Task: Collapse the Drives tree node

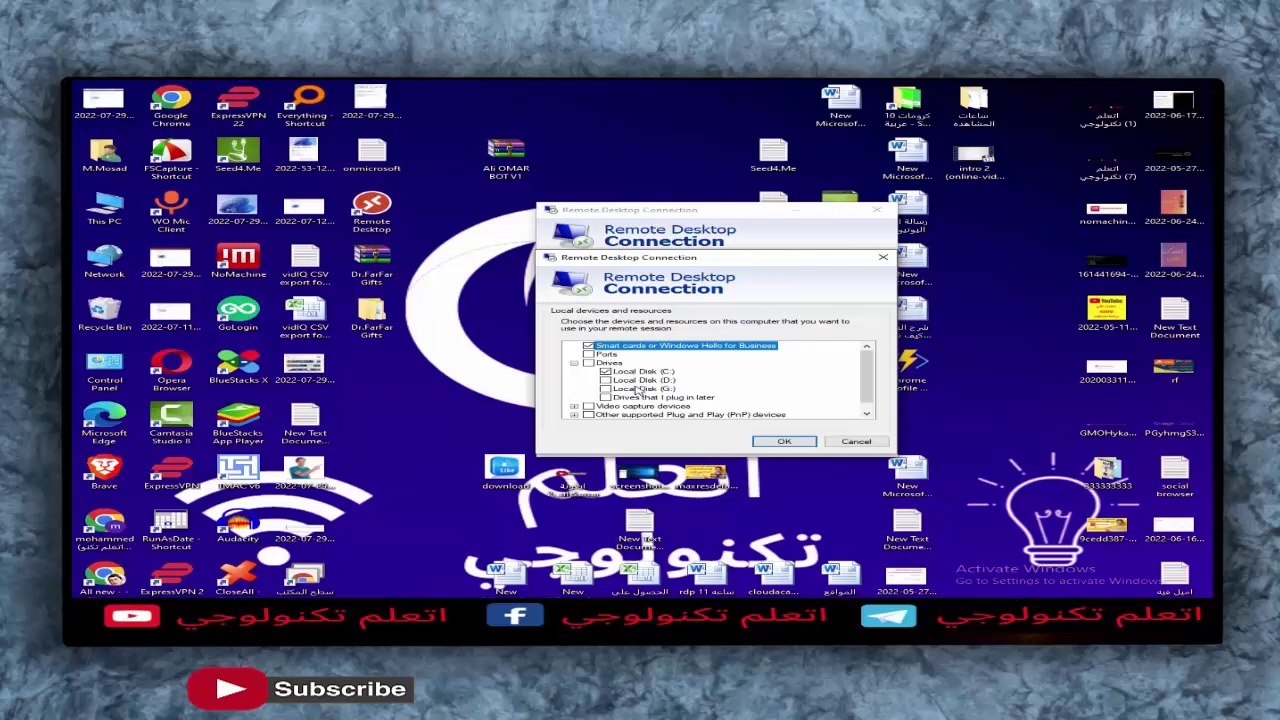Action: 574,363
